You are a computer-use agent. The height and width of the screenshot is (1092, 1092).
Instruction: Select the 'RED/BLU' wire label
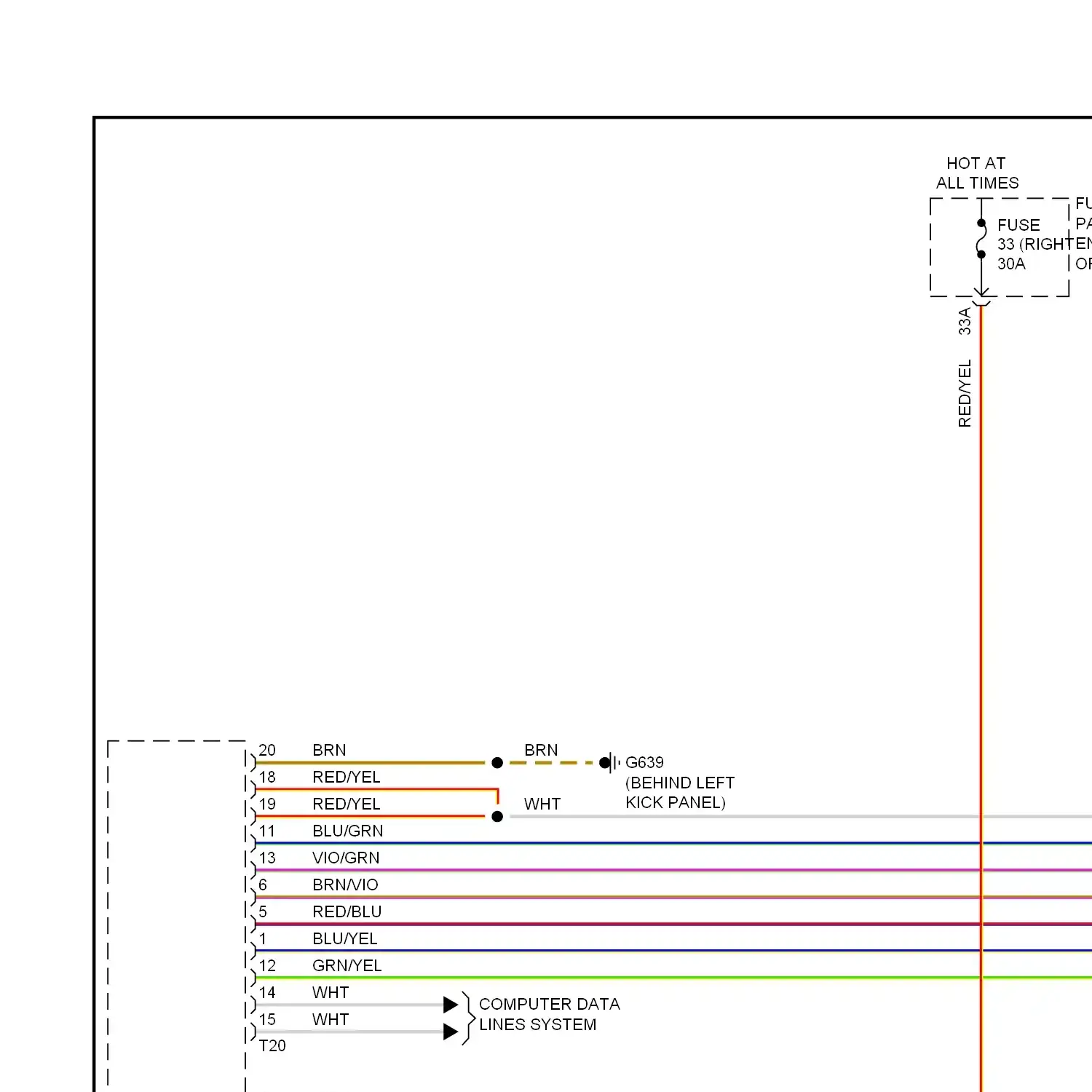347,911
